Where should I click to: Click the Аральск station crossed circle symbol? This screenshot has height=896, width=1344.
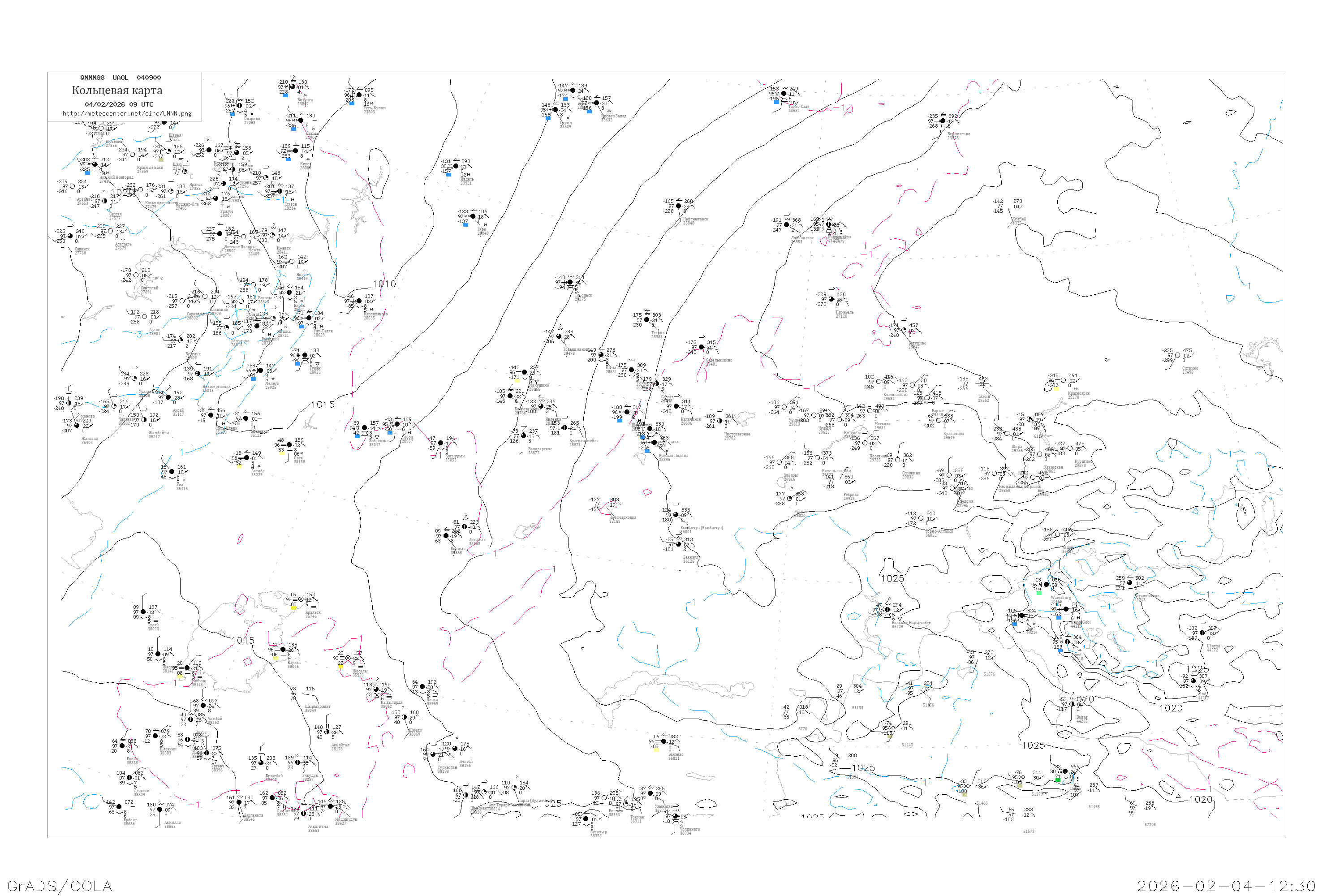(301, 599)
